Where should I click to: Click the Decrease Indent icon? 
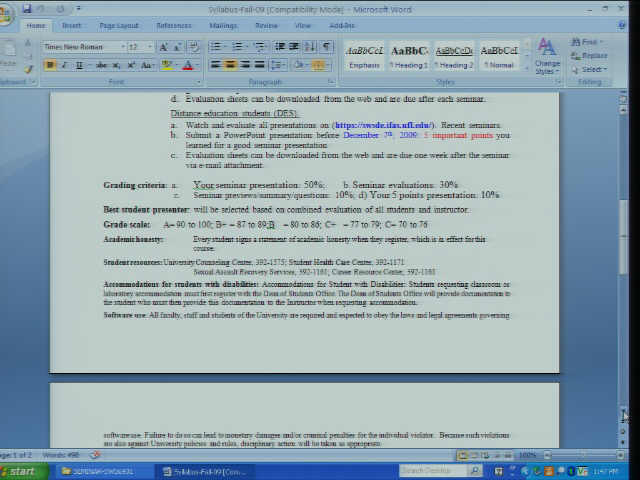point(280,47)
